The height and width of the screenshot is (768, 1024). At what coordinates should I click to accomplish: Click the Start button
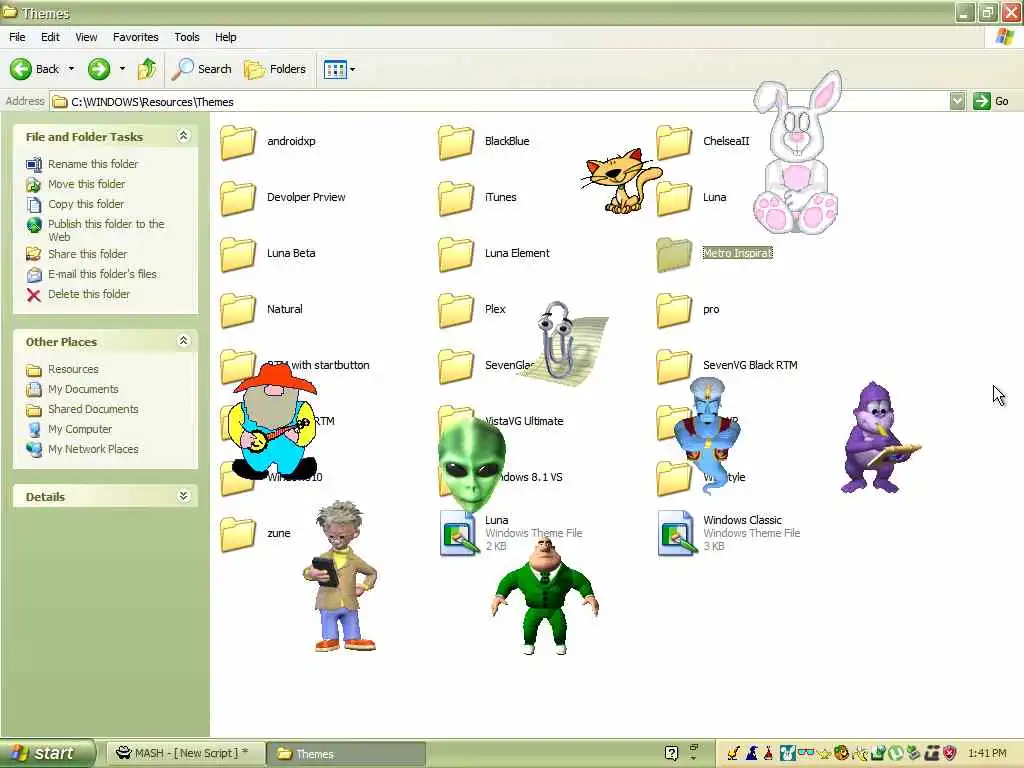pyautogui.click(x=46, y=753)
